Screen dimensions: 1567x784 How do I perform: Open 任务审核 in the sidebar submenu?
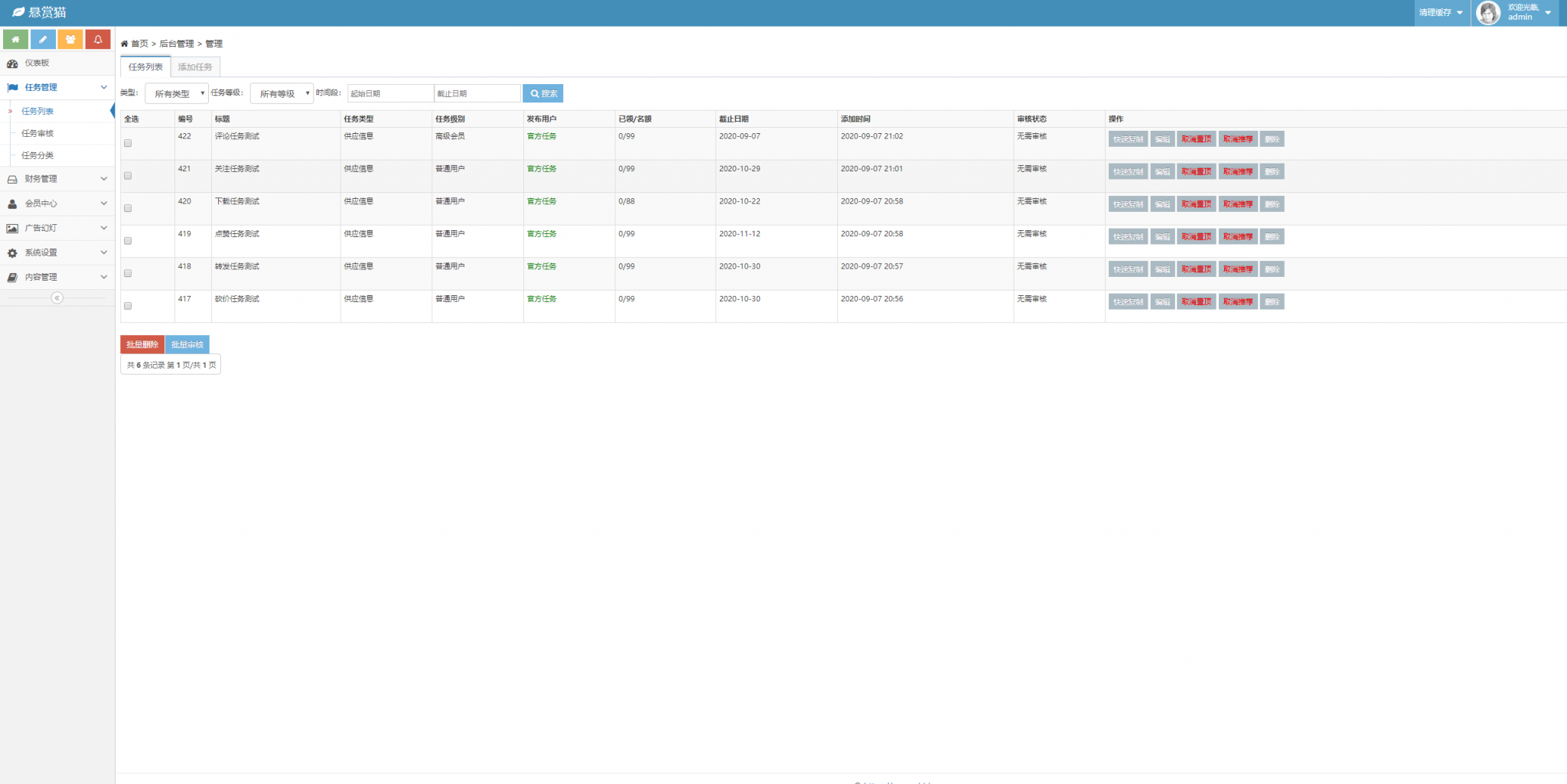(37, 134)
